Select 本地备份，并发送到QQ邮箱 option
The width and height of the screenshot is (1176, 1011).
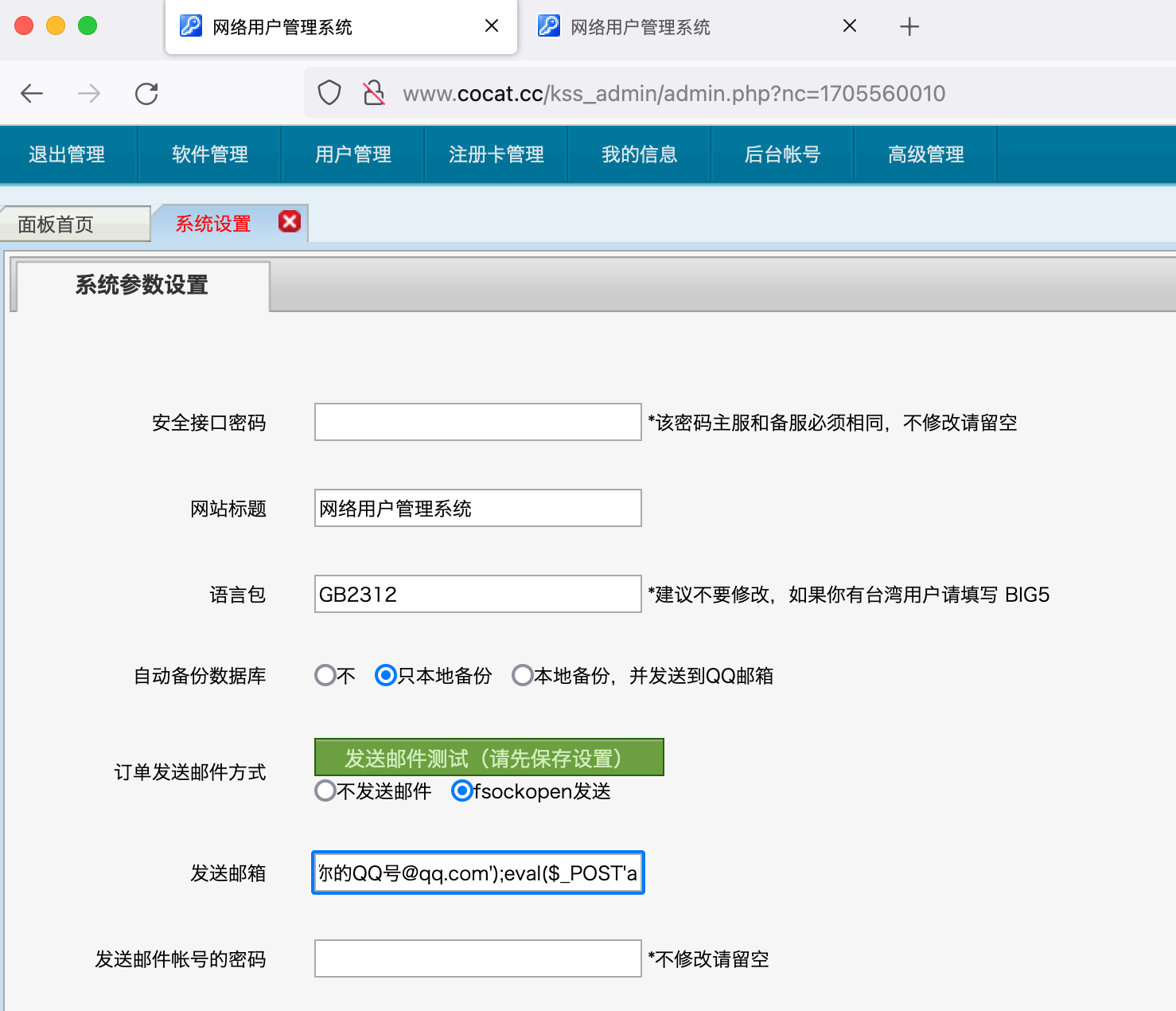(x=522, y=676)
